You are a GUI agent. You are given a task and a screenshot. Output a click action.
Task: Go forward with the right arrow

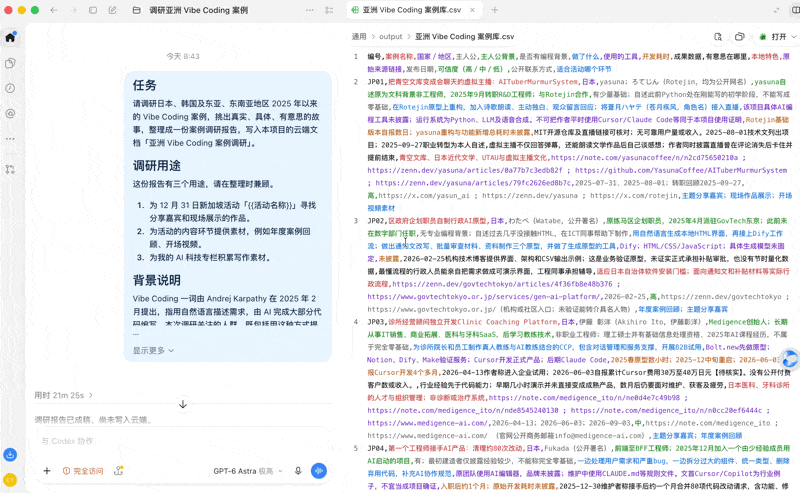coord(73,10)
